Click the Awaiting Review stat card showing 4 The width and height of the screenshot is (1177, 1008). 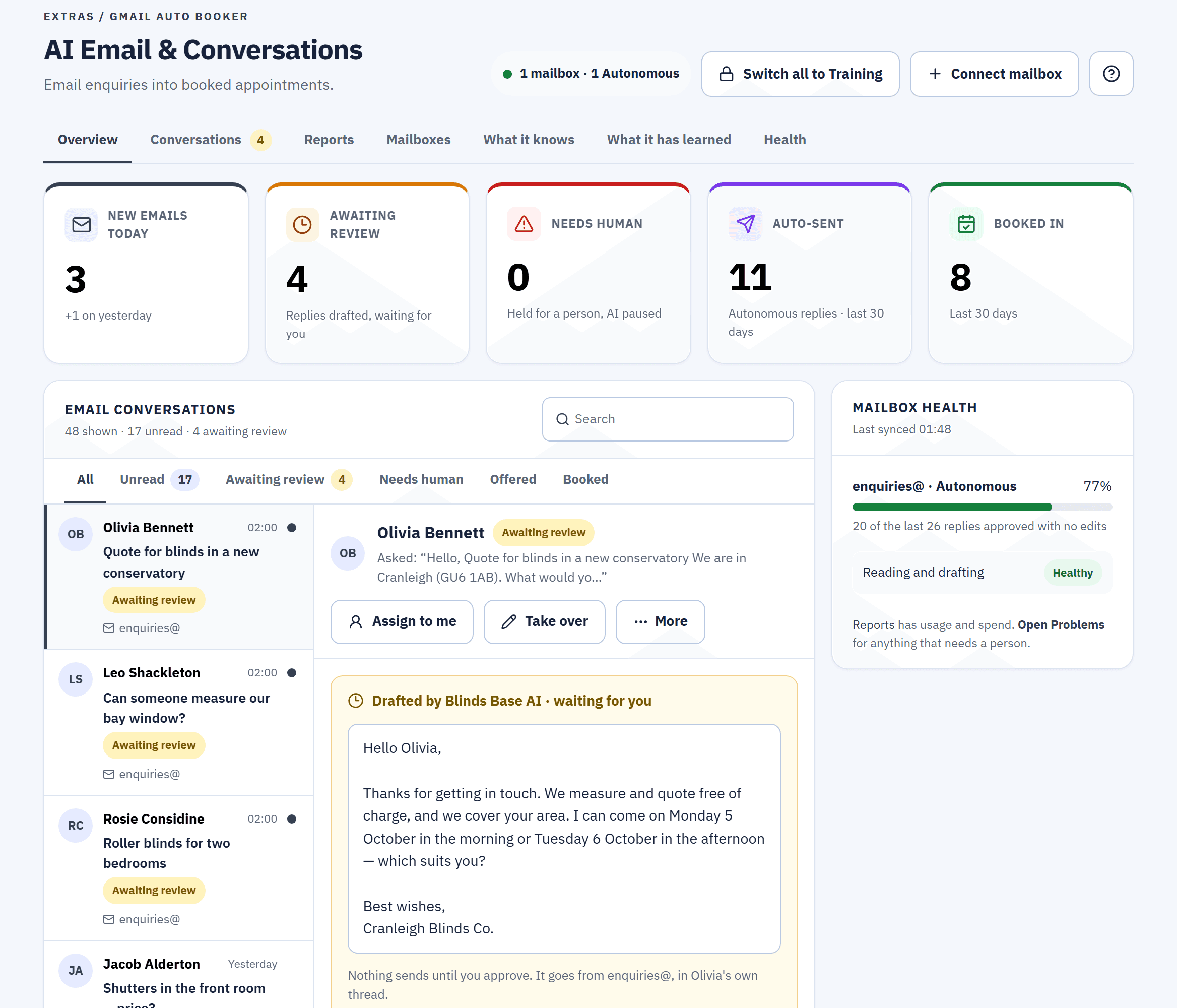pos(367,273)
